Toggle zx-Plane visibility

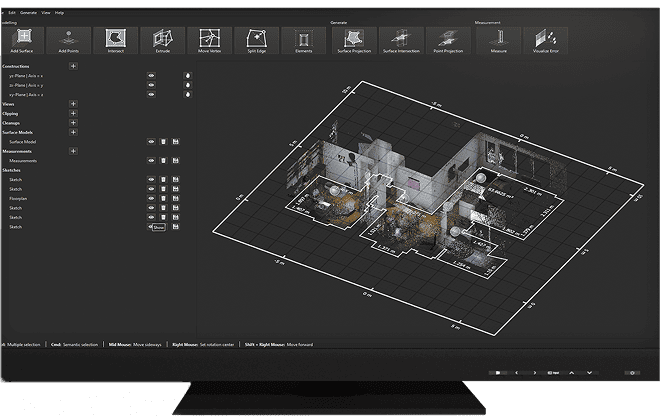(151, 85)
